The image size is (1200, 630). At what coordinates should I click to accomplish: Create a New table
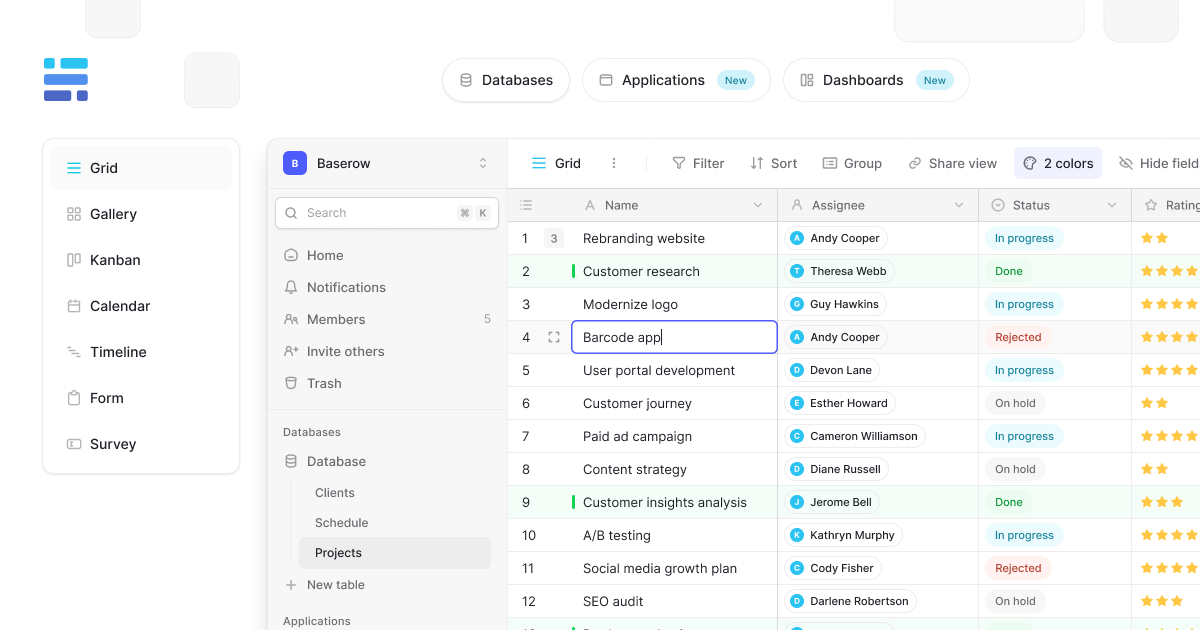(335, 584)
